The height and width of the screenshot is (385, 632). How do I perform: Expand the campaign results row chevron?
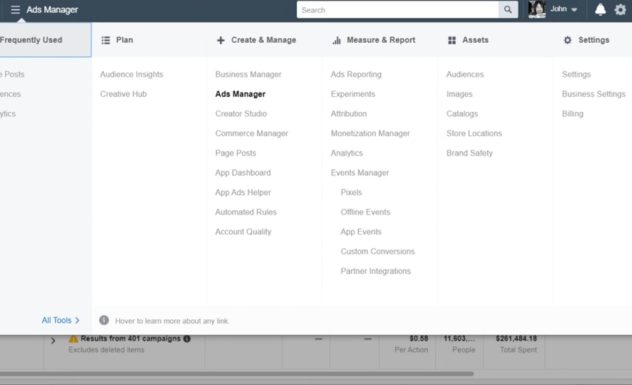coord(53,341)
